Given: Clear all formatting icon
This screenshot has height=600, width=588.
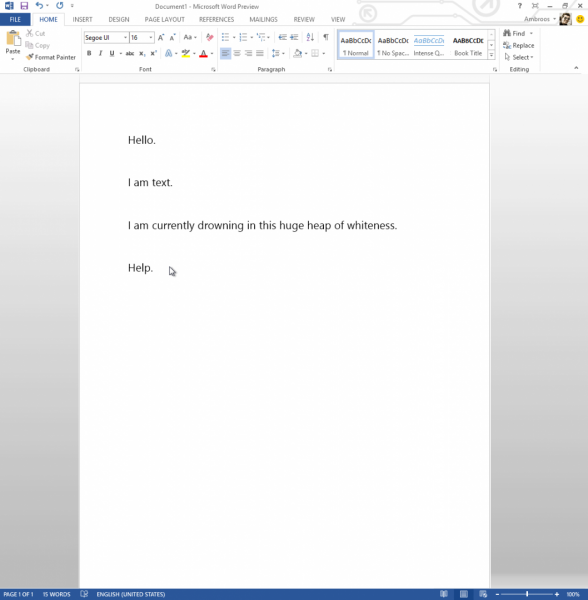Looking at the screenshot, I should (x=209, y=37).
